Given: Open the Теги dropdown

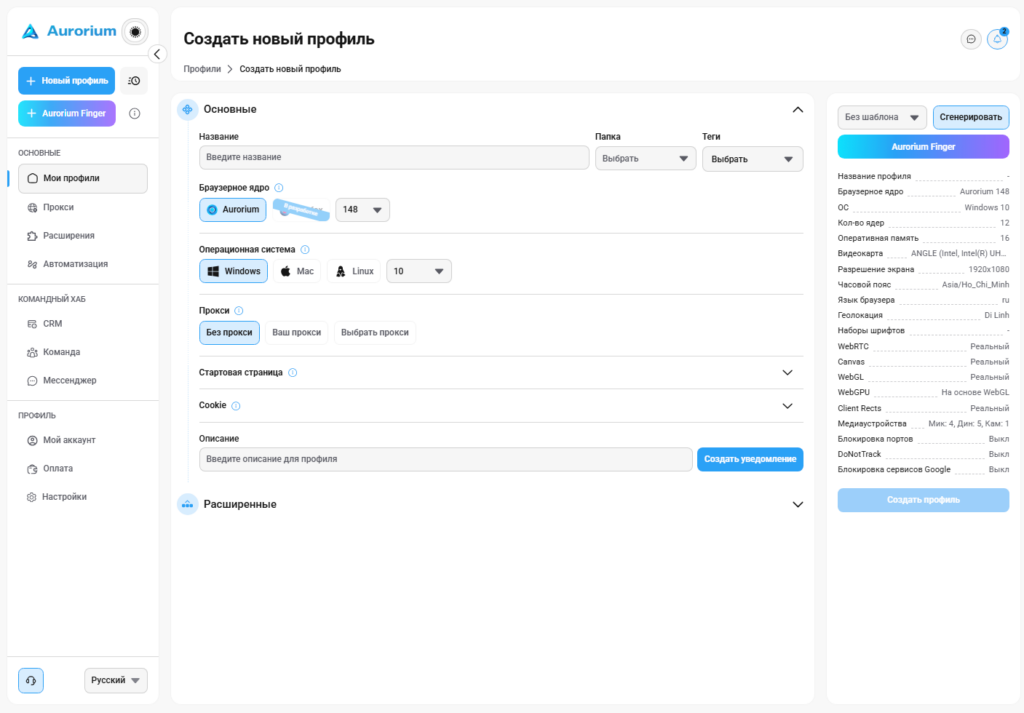Looking at the screenshot, I should [752, 159].
